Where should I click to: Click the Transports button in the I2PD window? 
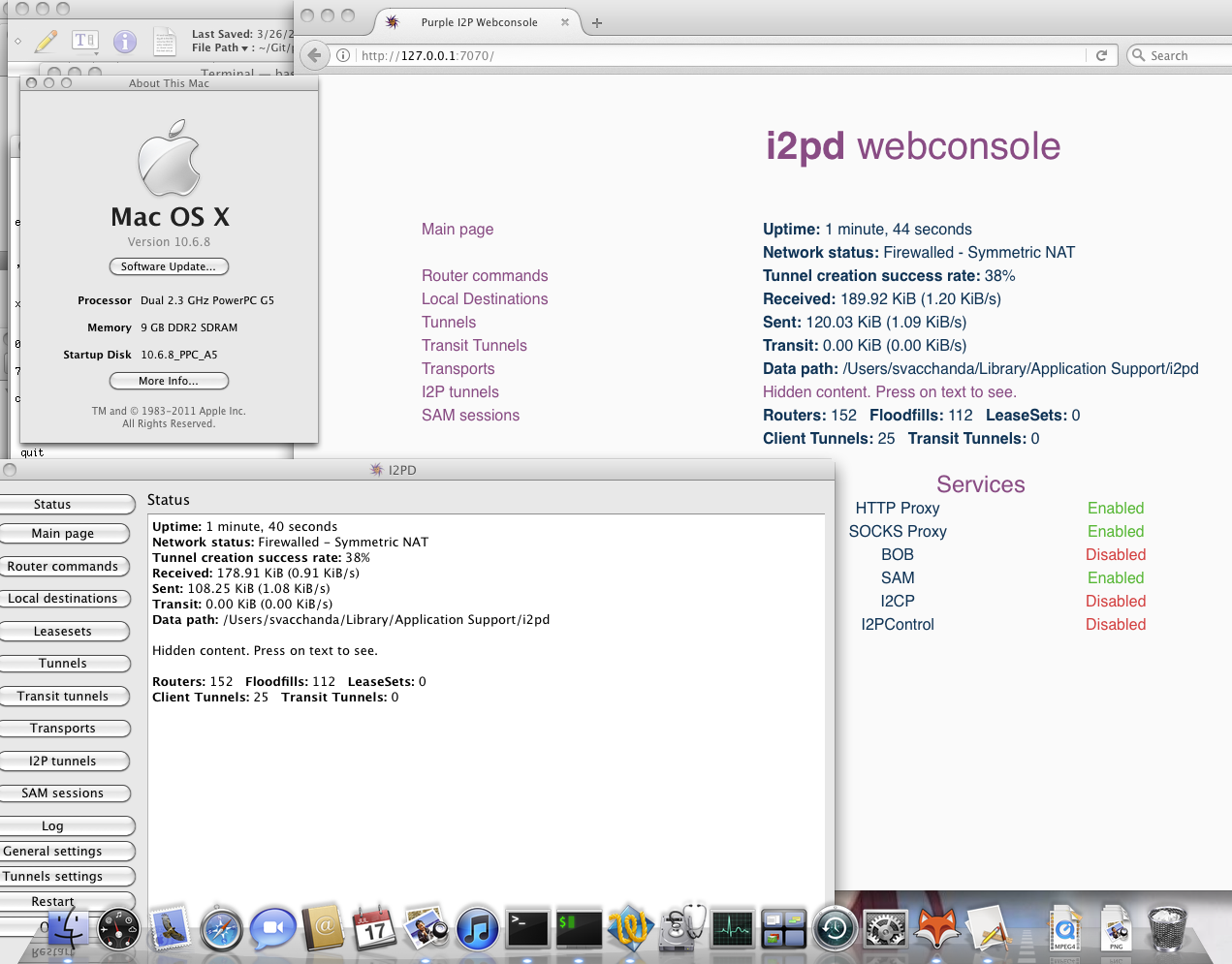63,728
